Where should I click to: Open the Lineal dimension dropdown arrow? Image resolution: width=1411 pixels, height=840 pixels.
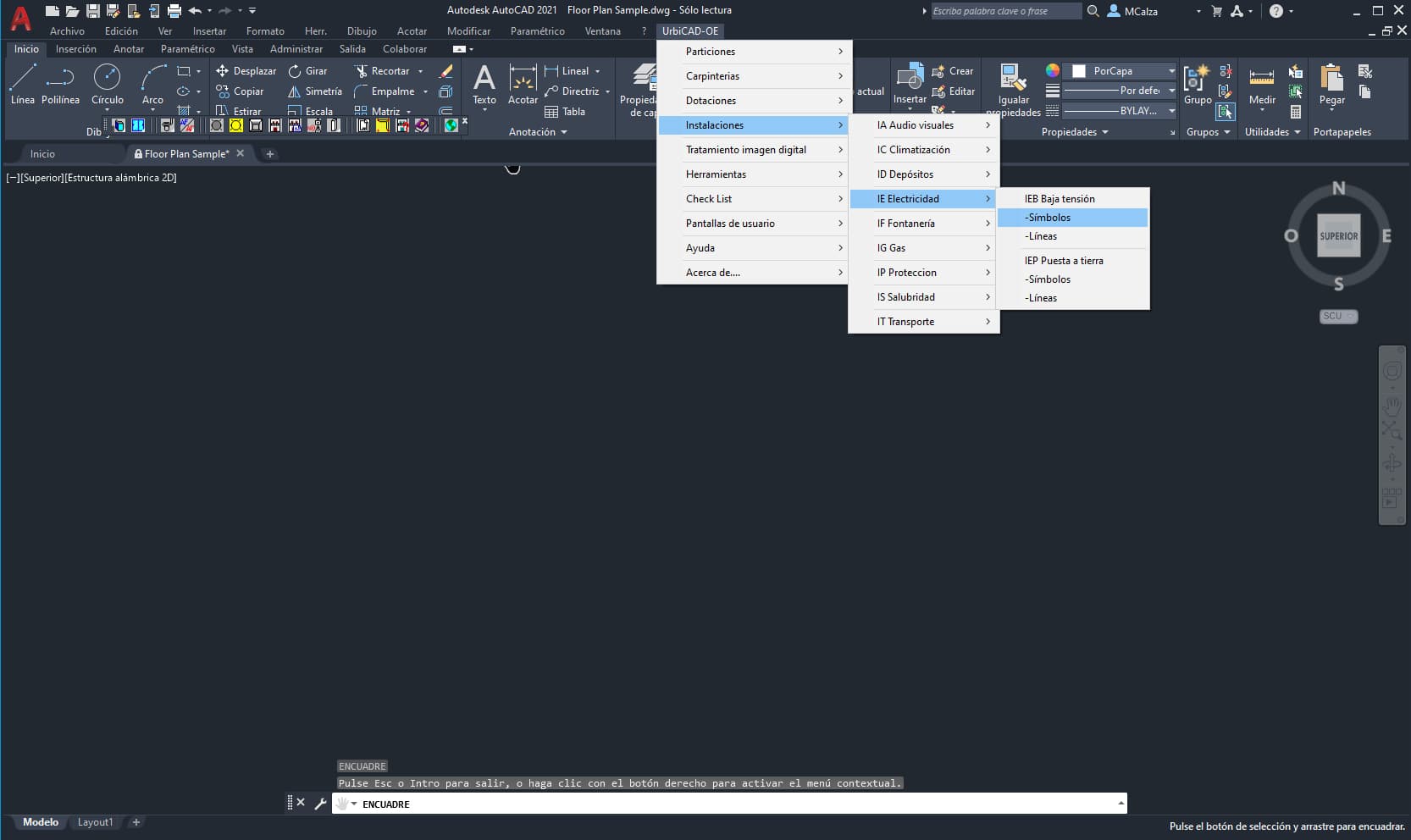598,71
